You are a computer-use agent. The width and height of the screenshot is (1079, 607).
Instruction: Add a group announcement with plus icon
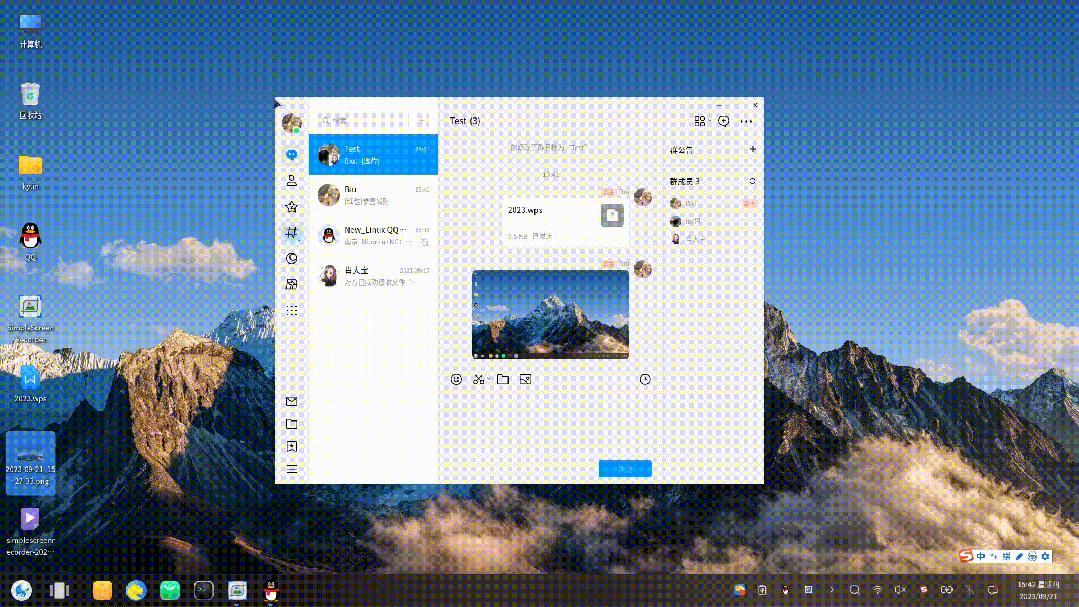[753, 149]
